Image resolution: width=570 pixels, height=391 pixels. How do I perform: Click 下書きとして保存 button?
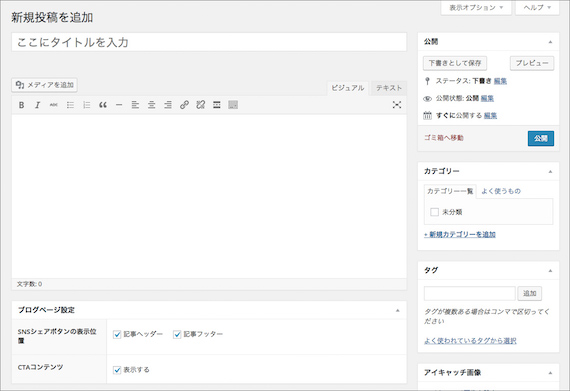click(x=455, y=63)
